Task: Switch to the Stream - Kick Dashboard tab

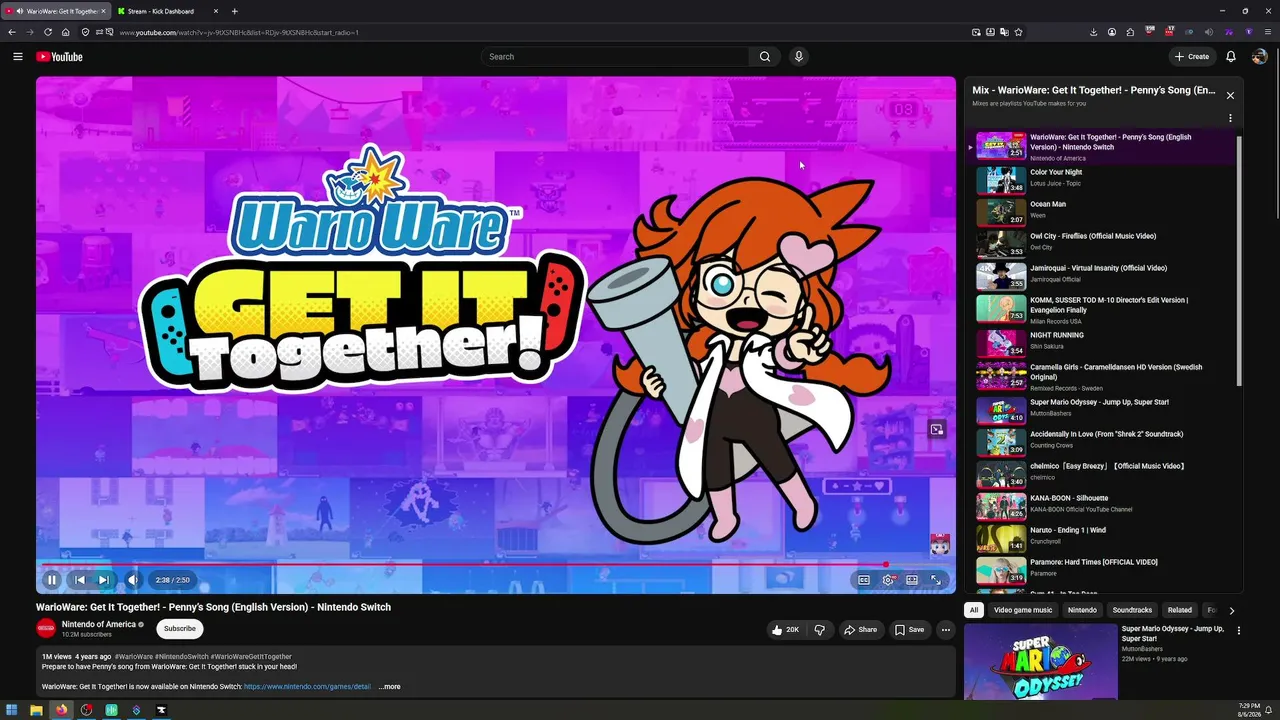Action: (x=167, y=11)
